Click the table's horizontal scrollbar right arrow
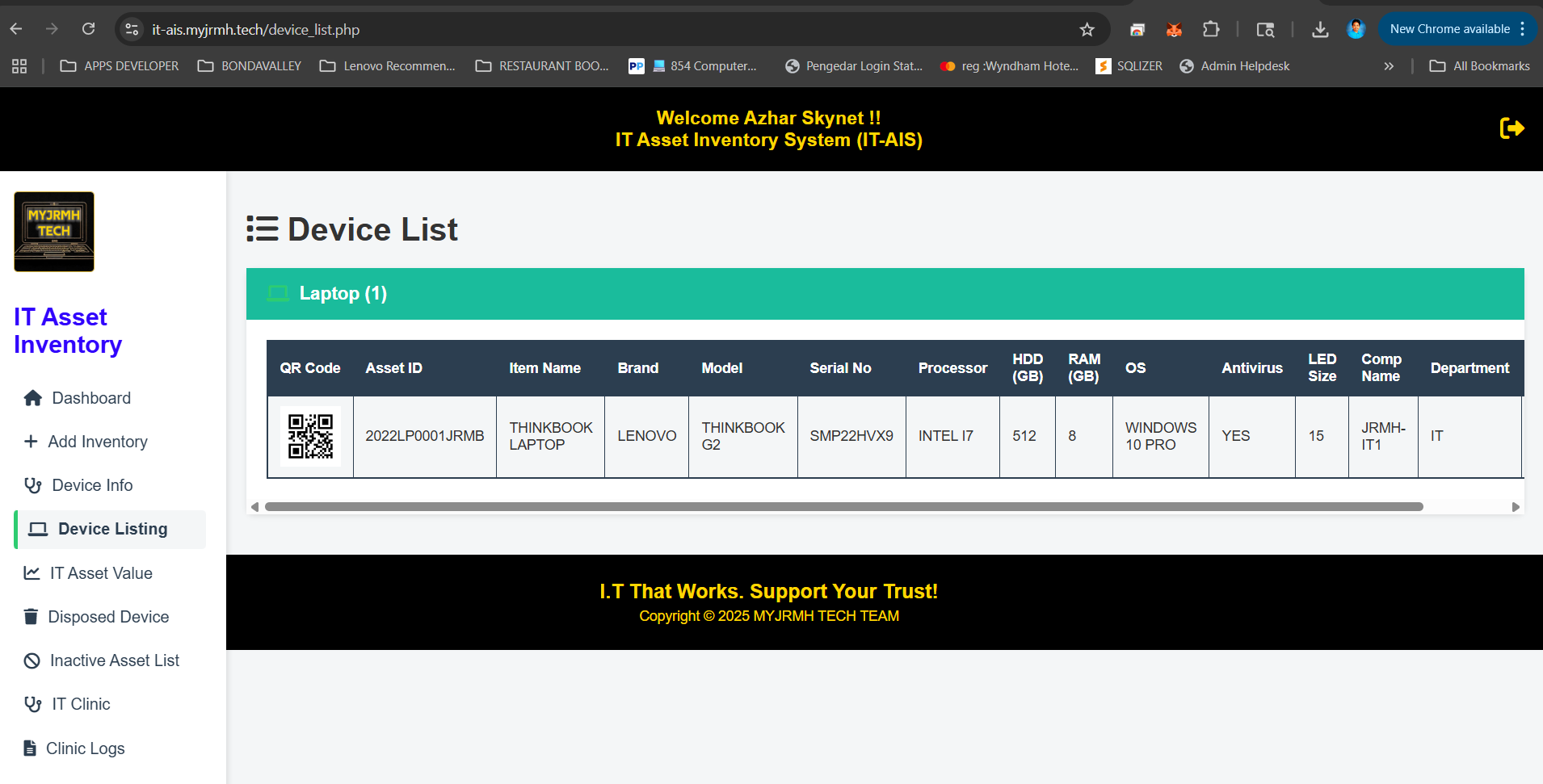The height and width of the screenshot is (784, 1543). 1516,507
